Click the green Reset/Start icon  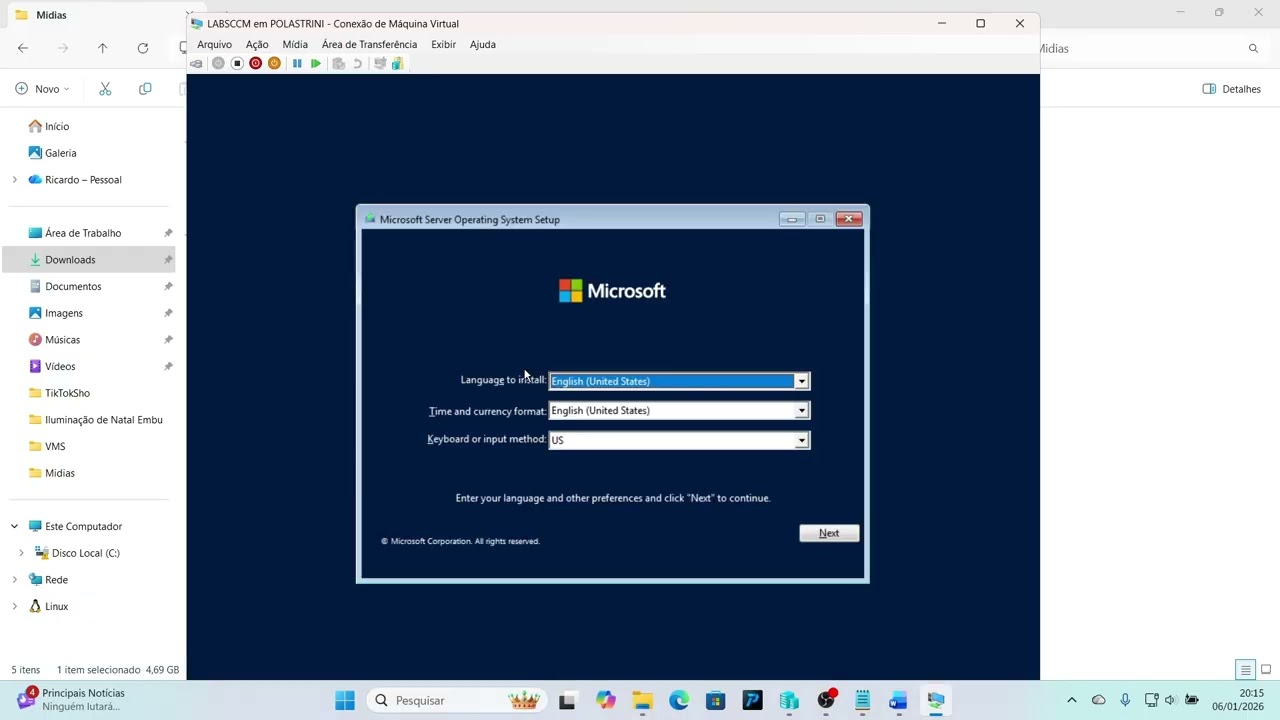pyautogui.click(x=316, y=63)
